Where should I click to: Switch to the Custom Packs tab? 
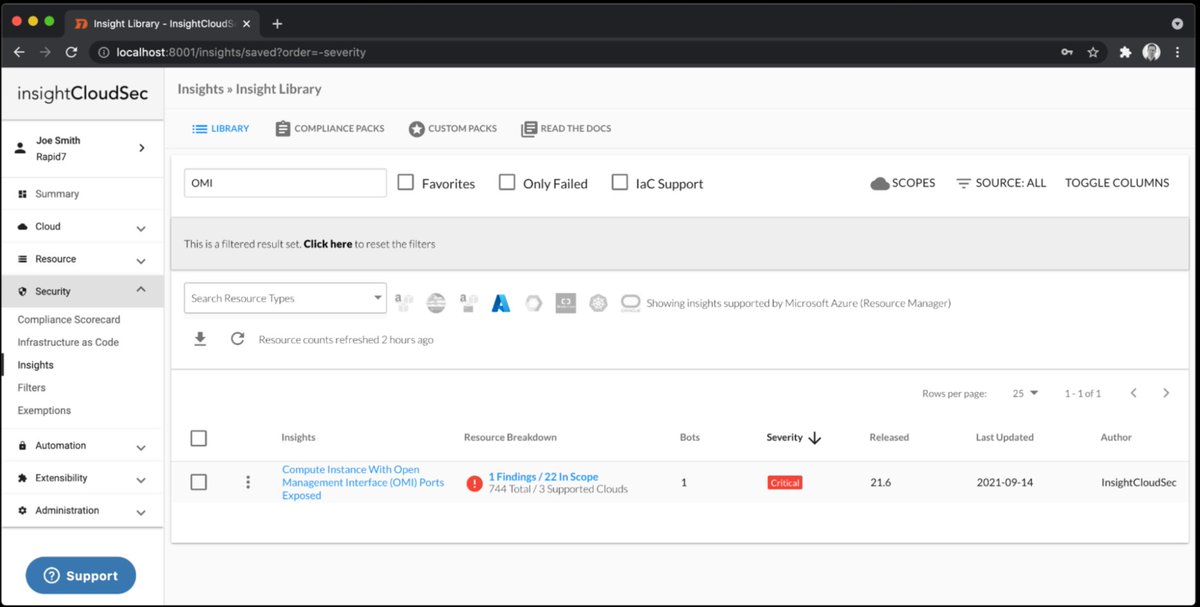[x=453, y=128]
